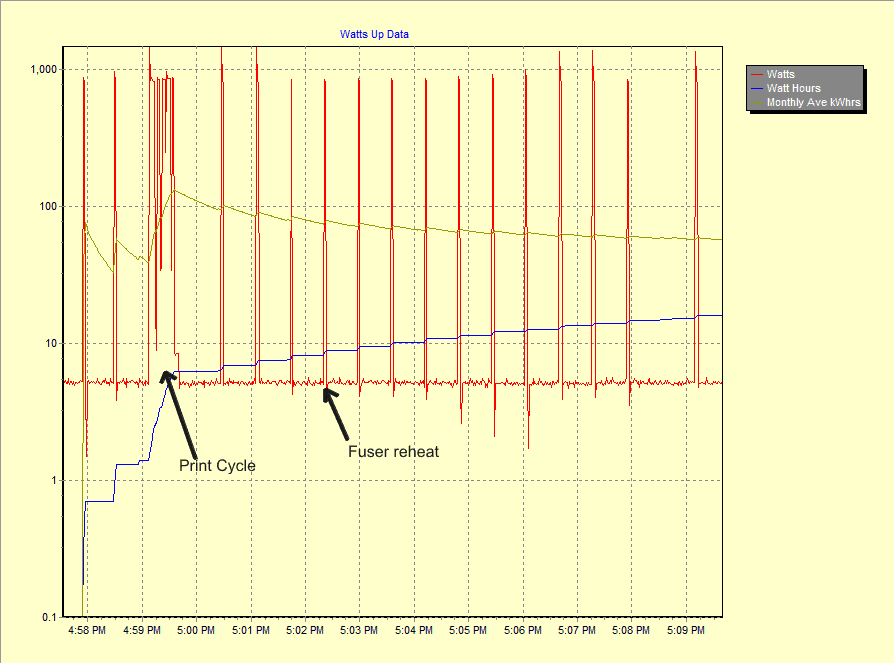
Task: Click the blue Watt Hours legend line swatch
Action: [757, 89]
